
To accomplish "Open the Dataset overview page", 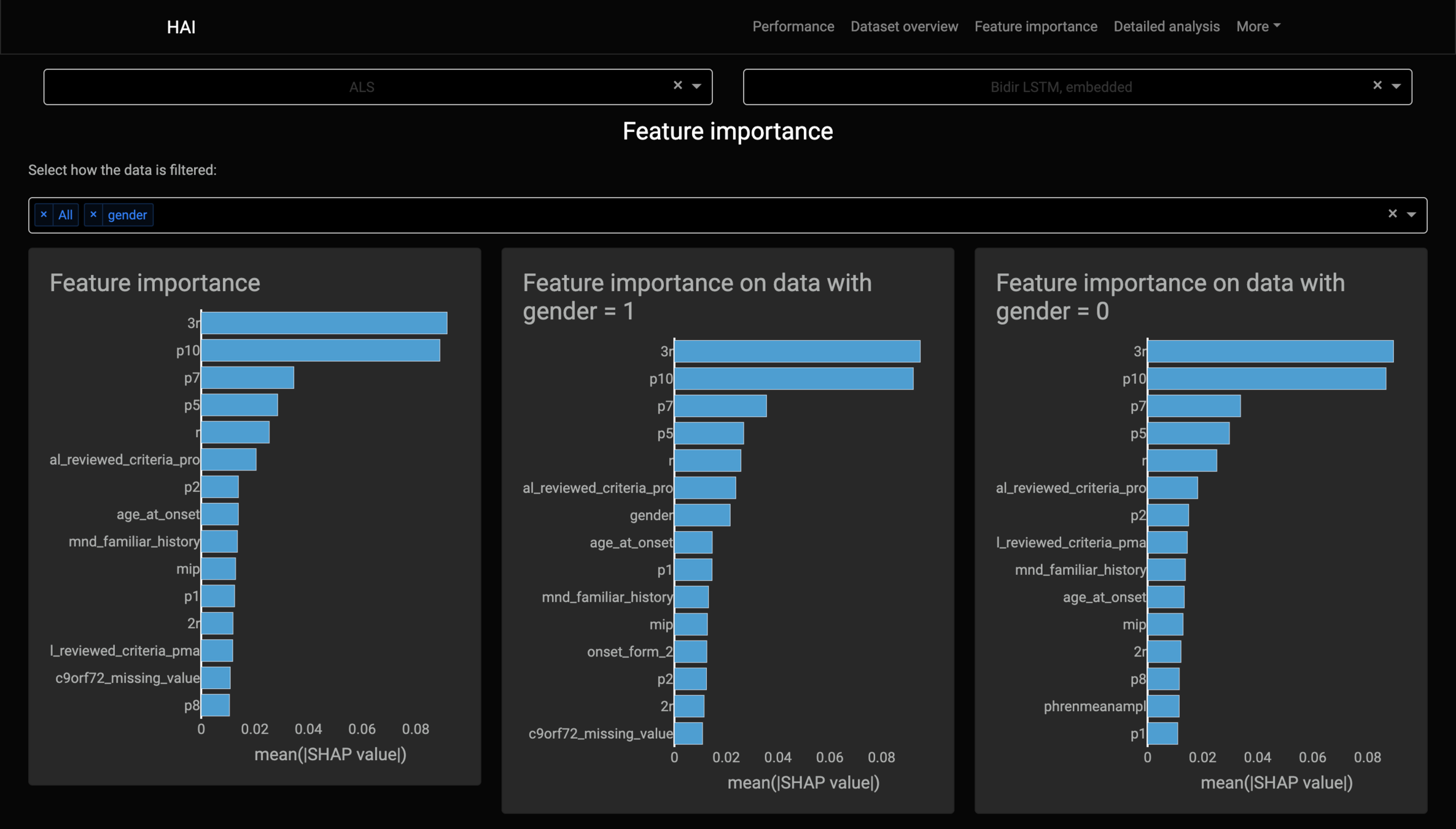I will pyautogui.click(x=904, y=26).
